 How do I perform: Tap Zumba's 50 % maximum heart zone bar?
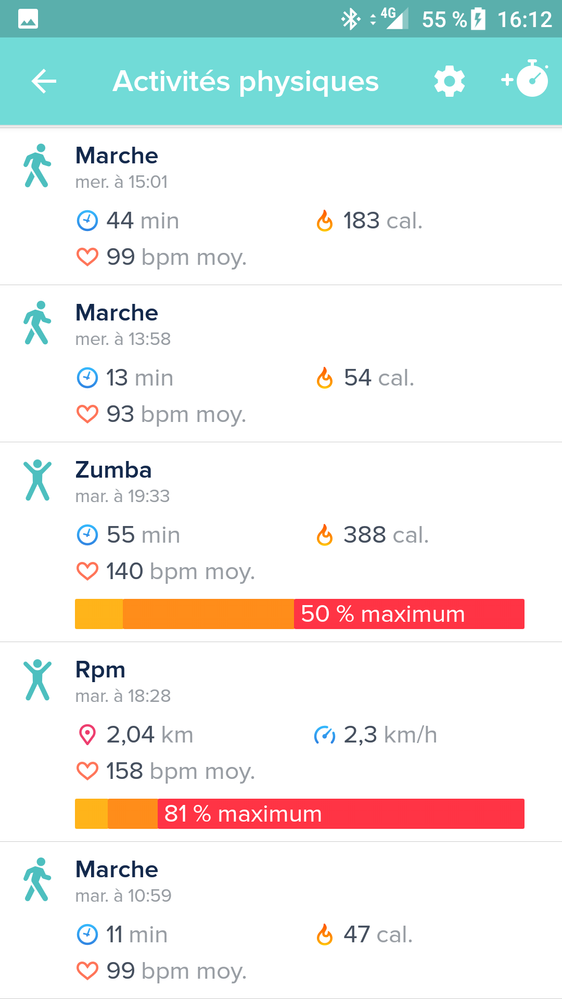(x=299, y=614)
